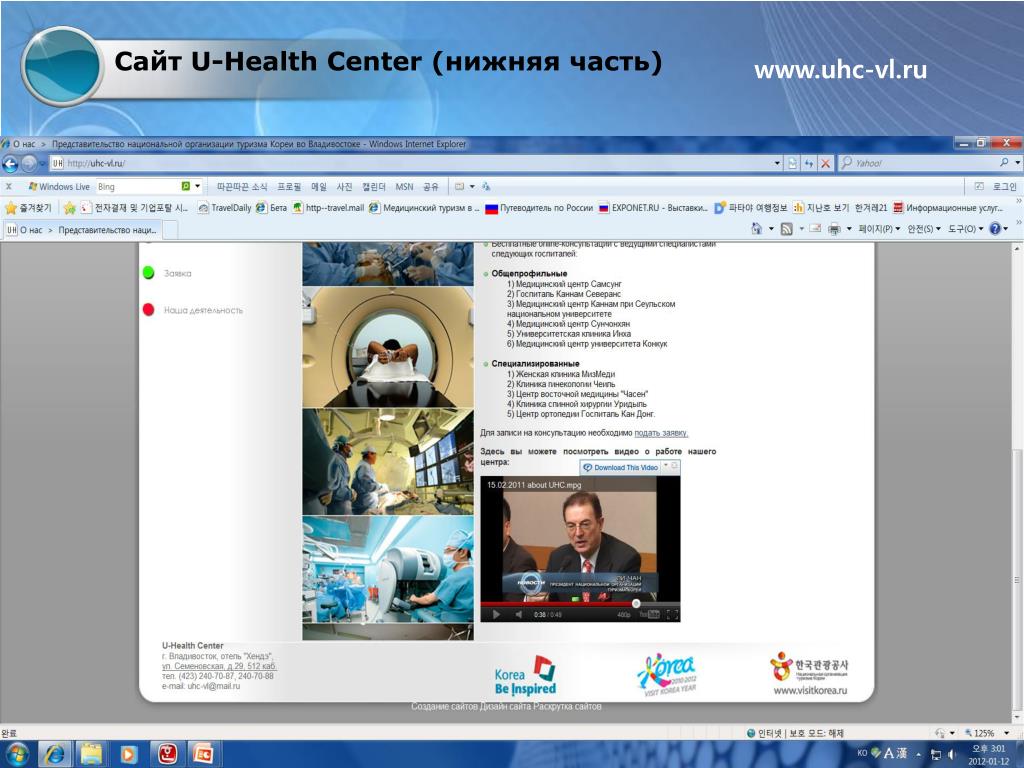Open the 페이지(P) page menu
Image resolution: width=1024 pixels, height=768 pixels.
click(x=879, y=229)
